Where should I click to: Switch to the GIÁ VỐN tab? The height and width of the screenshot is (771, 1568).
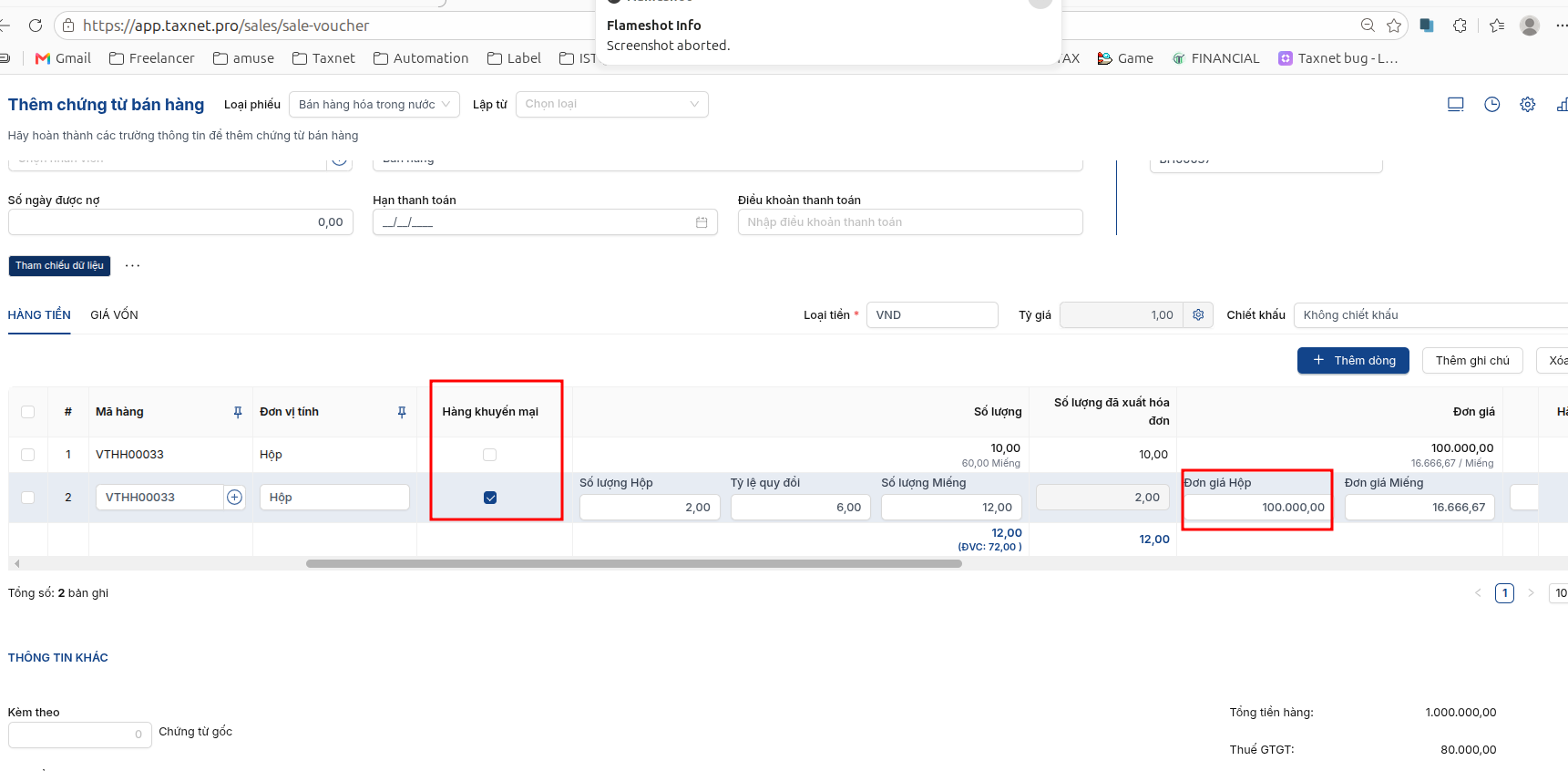tap(114, 315)
